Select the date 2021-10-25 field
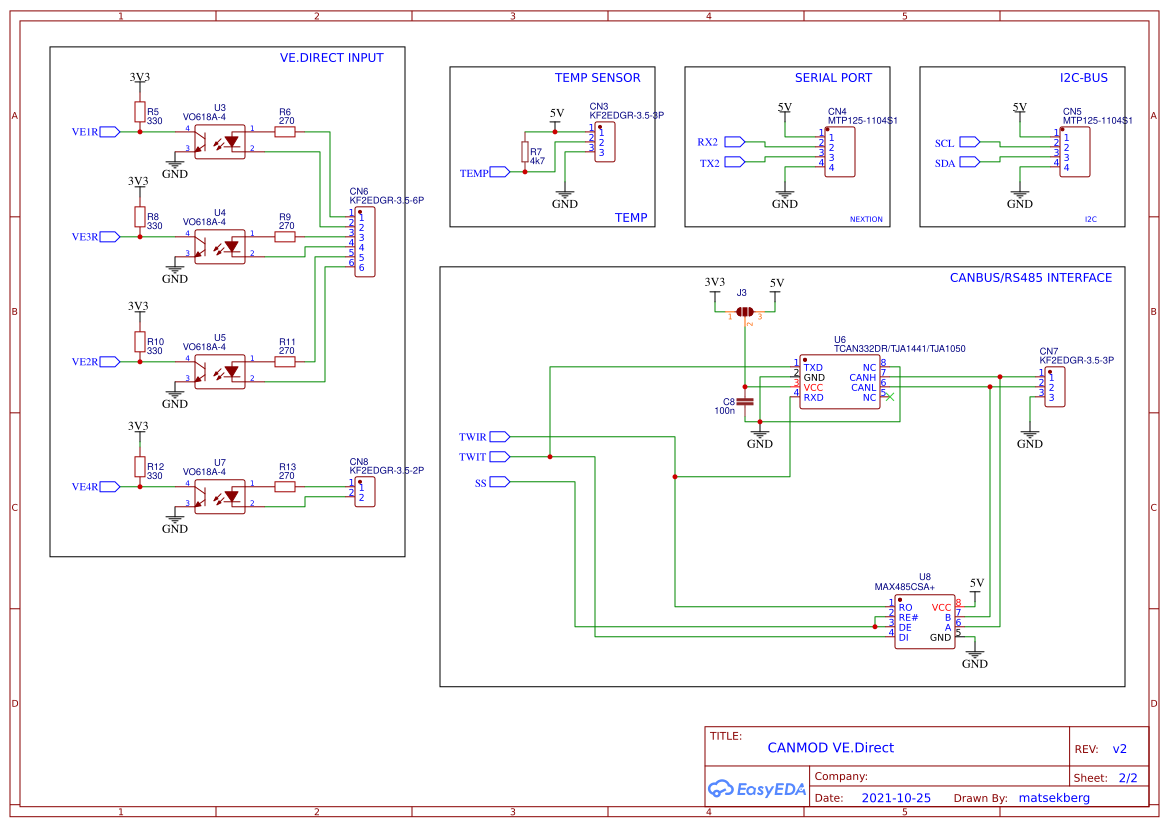This screenshot has height=827, width=1169. (896, 797)
